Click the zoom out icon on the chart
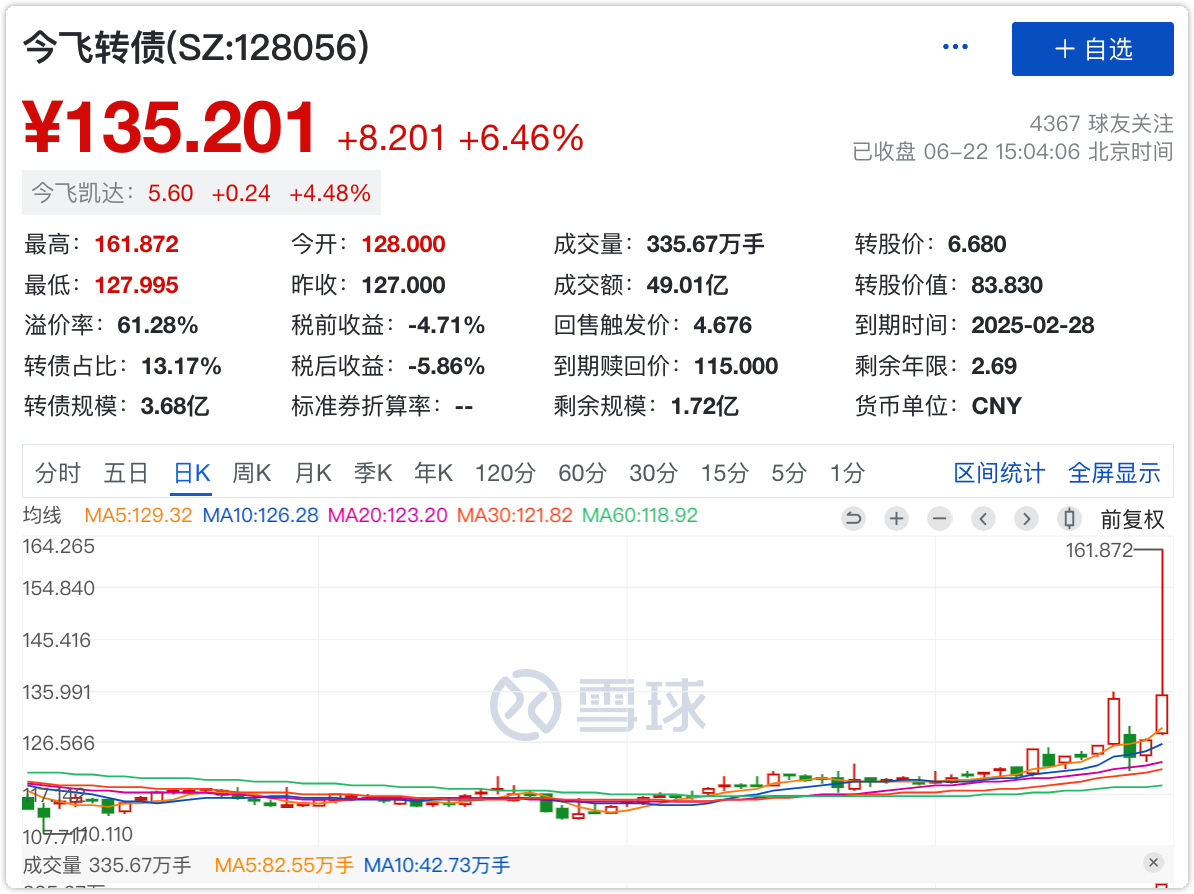The height and width of the screenshot is (894, 1194). pos(940,519)
